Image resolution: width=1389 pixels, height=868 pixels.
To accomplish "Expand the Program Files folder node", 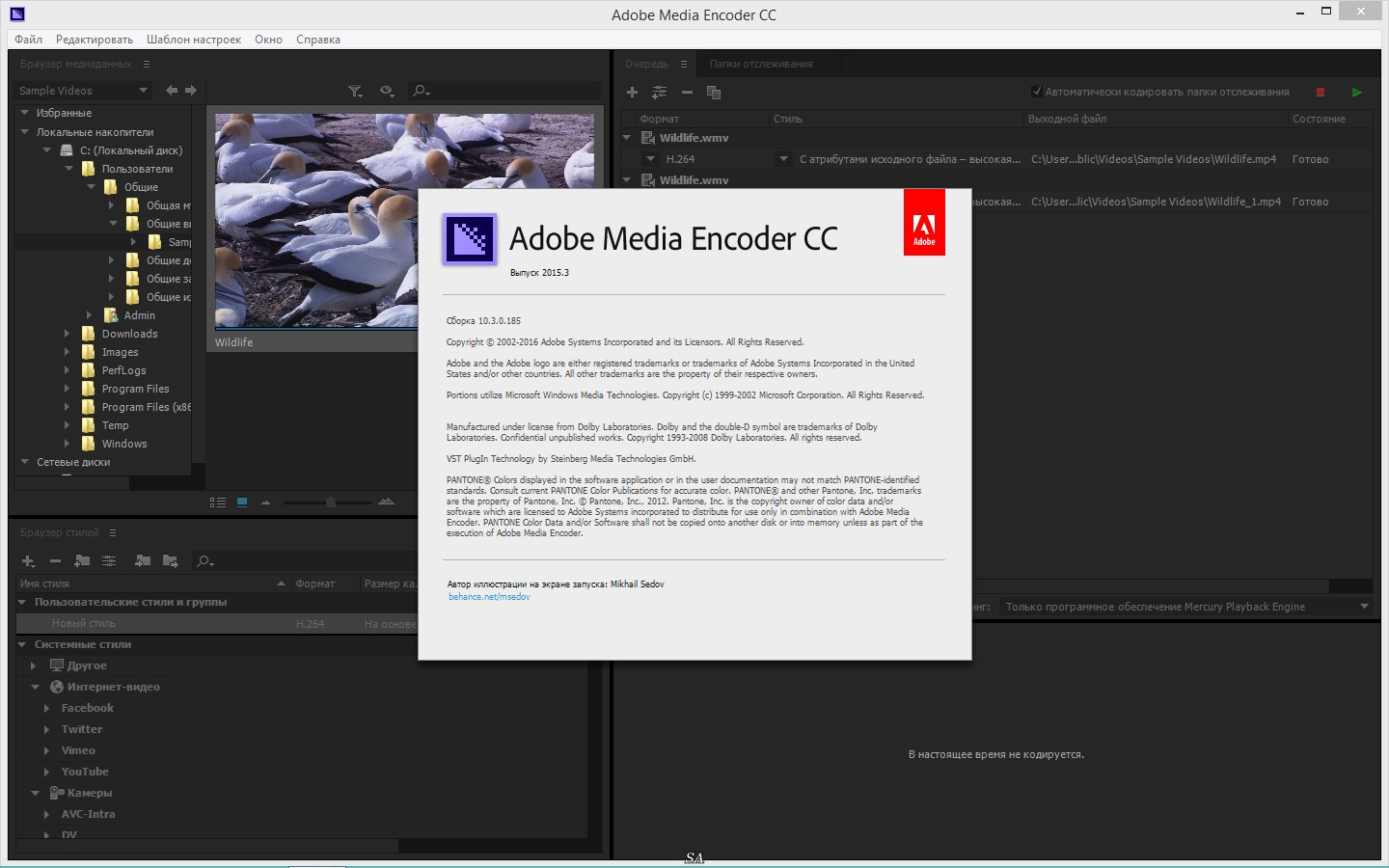I will click(67, 389).
